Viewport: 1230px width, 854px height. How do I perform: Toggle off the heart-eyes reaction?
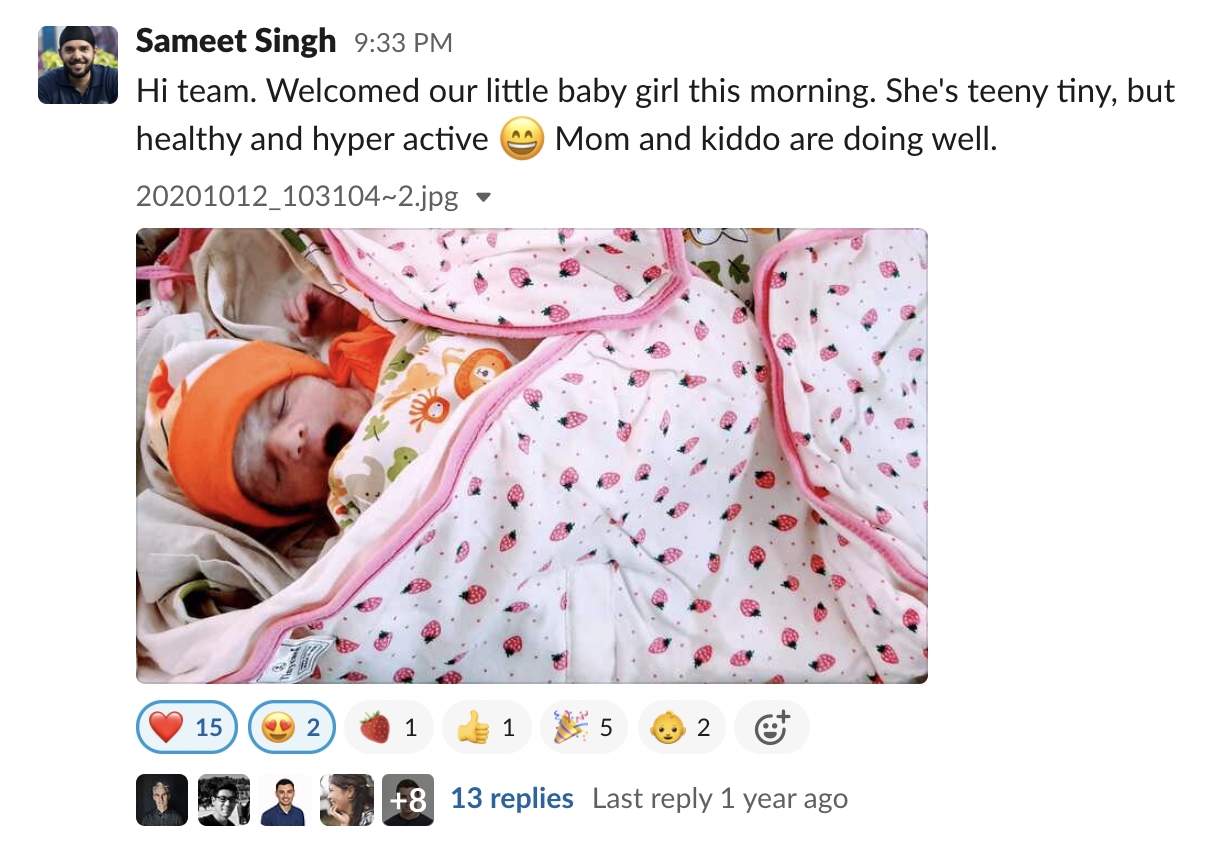pyautogui.click(x=290, y=727)
